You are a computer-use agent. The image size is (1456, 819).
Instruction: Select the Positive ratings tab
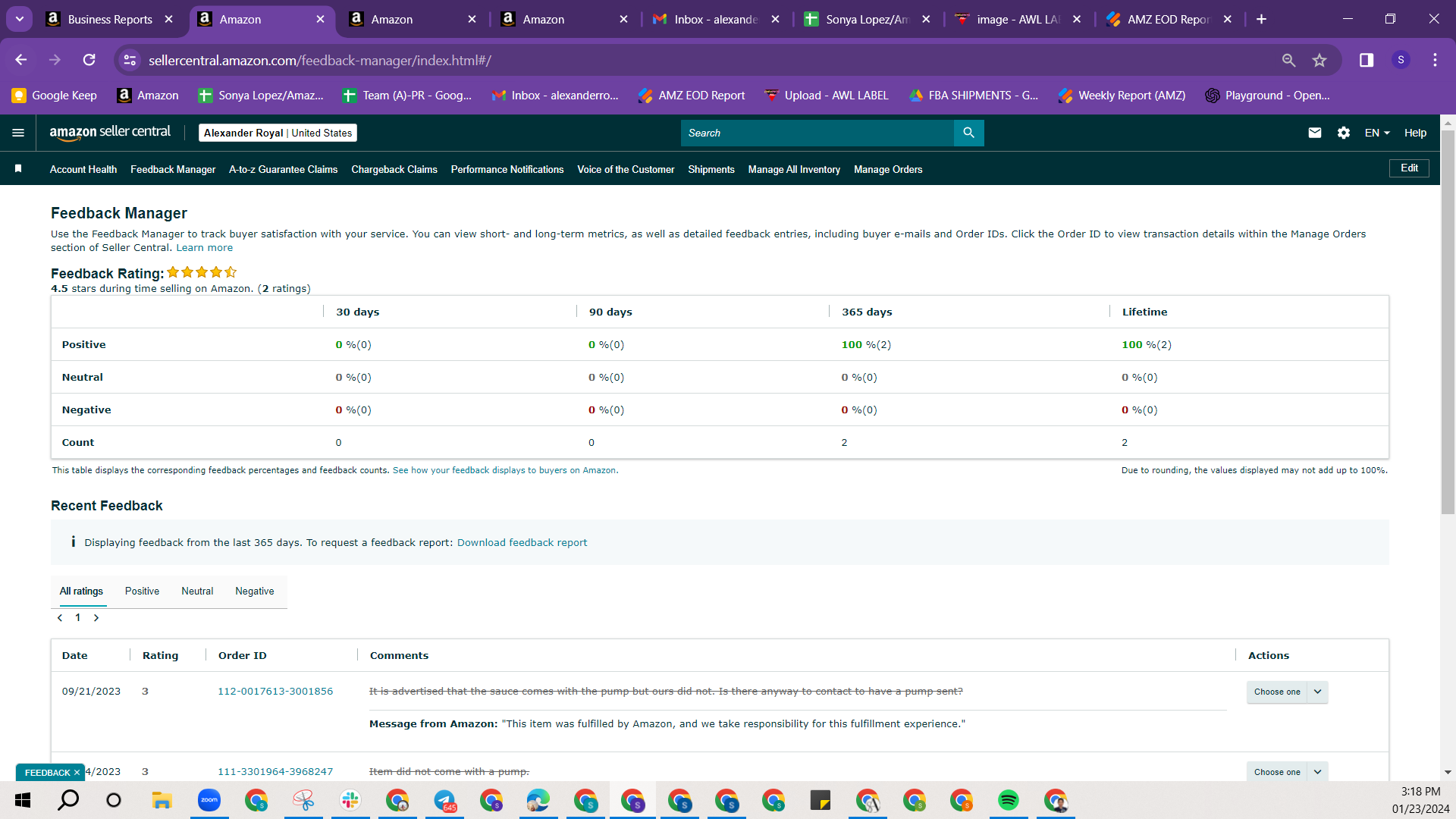pos(142,591)
